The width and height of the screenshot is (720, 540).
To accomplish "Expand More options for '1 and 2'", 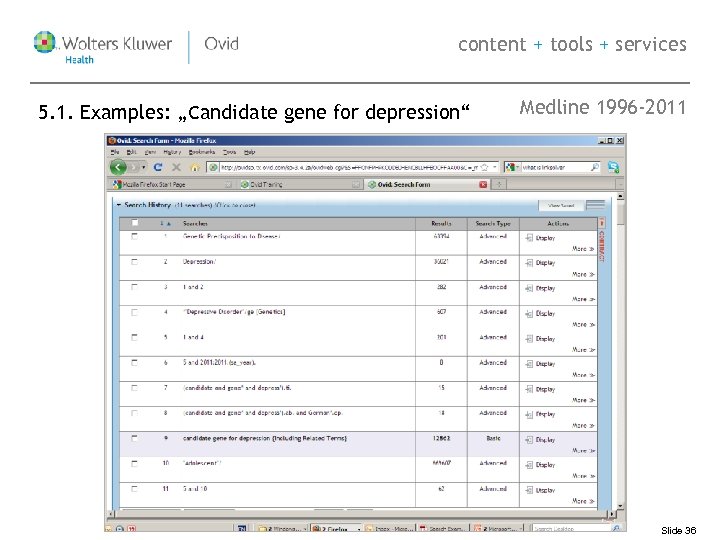I will 583,299.
